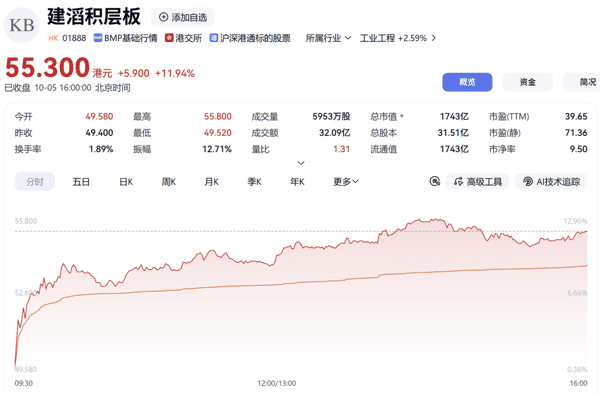Expand the 所属行业 dropdown
This screenshot has width=600, height=394.
click(x=328, y=38)
